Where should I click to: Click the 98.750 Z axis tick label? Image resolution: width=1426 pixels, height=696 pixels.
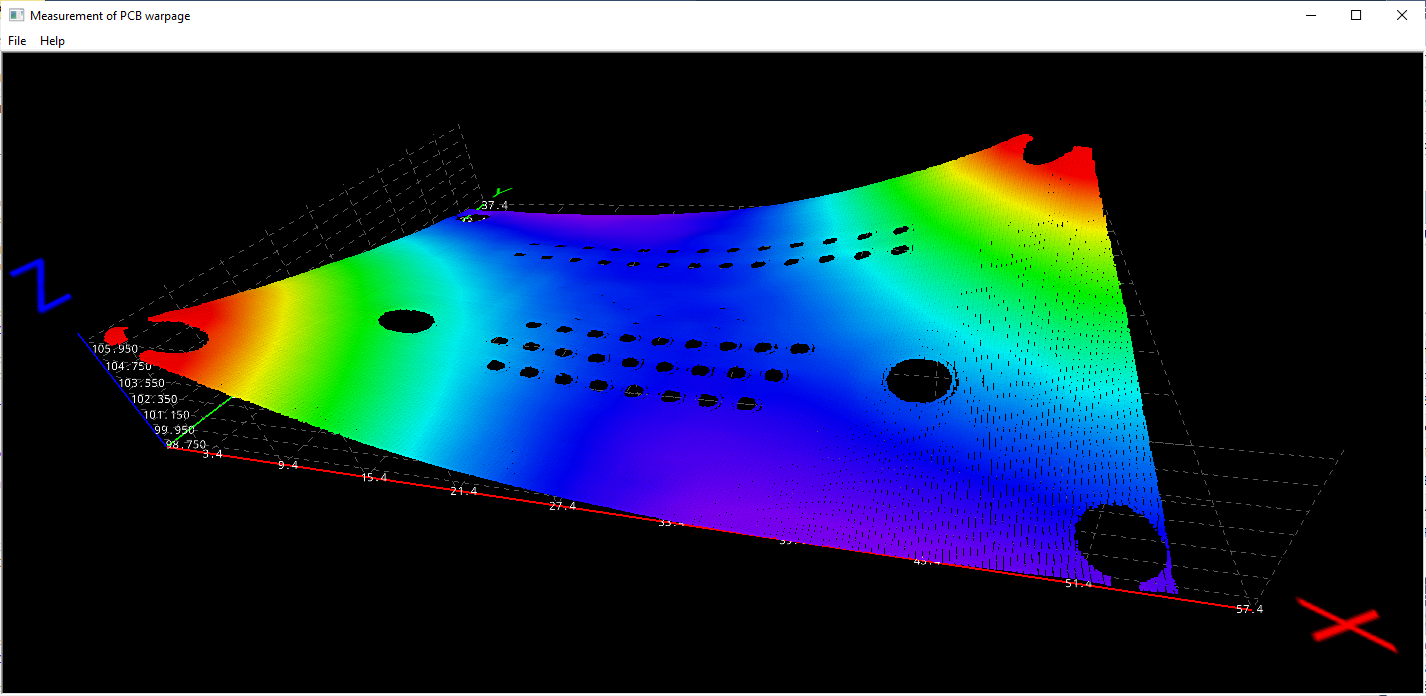tap(186, 445)
